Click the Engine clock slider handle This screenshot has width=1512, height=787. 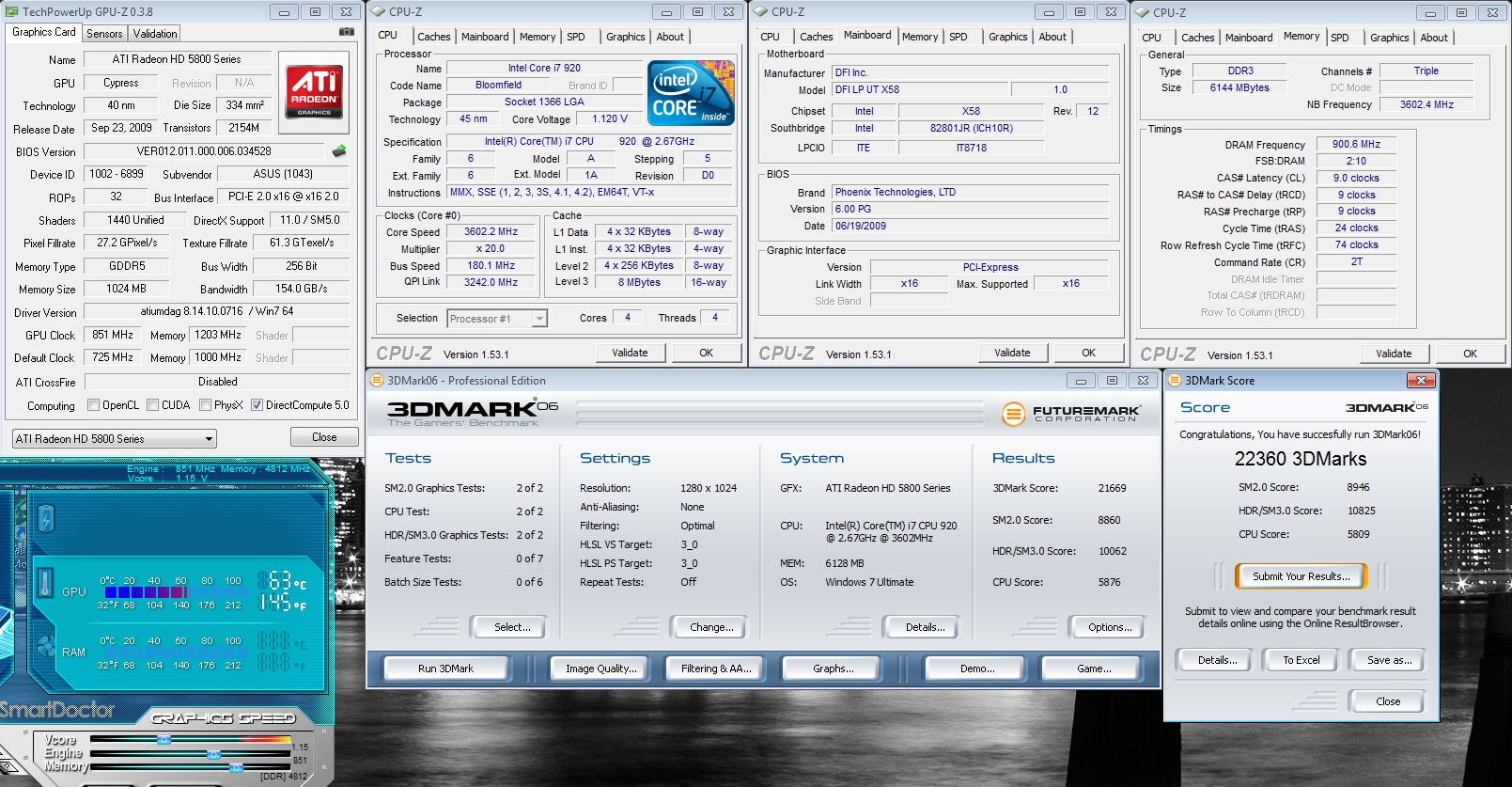pyautogui.click(x=213, y=754)
